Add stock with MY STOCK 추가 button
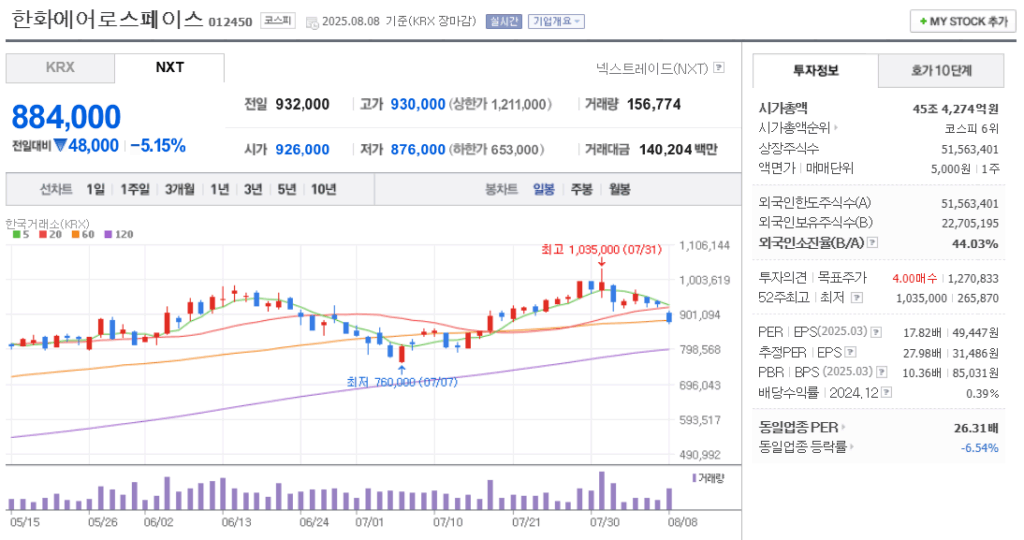This screenshot has width=1024, height=540. pos(963,22)
